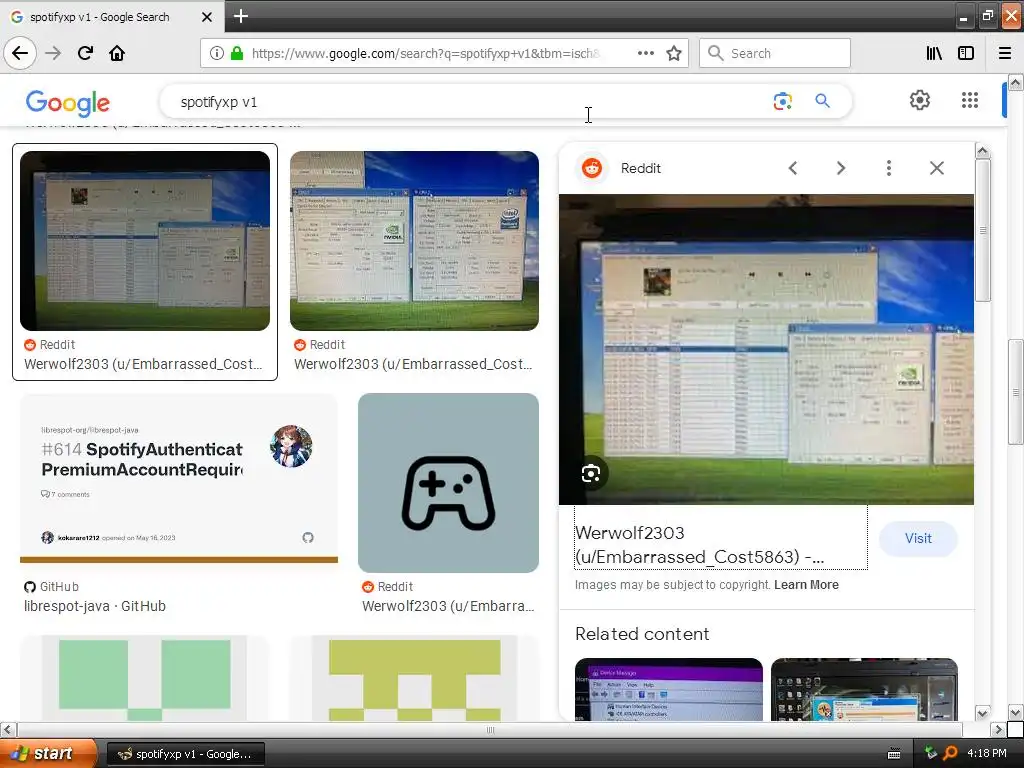Image resolution: width=1024 pixels, height=768 pixels.
Task: Click page scrollbar up arrow
Action: point(1015,82)
